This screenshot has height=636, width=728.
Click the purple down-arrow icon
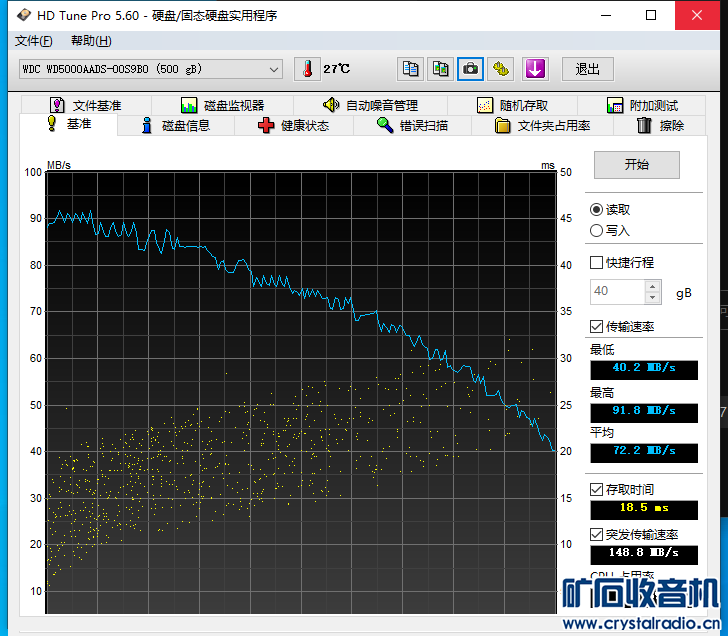click(536, 69)
